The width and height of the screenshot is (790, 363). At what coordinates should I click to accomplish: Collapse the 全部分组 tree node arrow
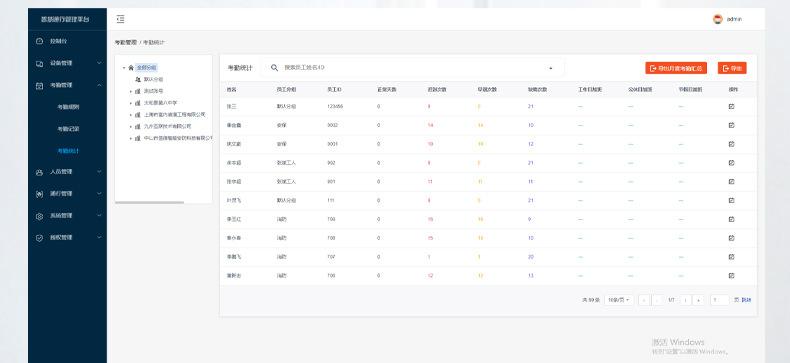tap(124, 68)
